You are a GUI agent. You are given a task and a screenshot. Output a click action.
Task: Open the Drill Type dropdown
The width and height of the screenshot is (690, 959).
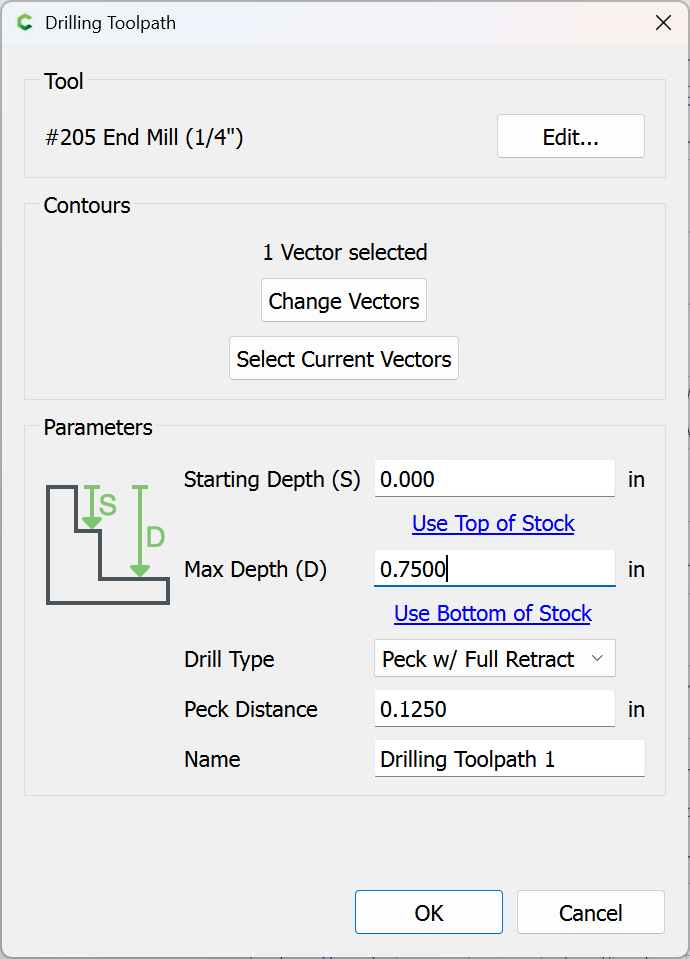point(494,659)
